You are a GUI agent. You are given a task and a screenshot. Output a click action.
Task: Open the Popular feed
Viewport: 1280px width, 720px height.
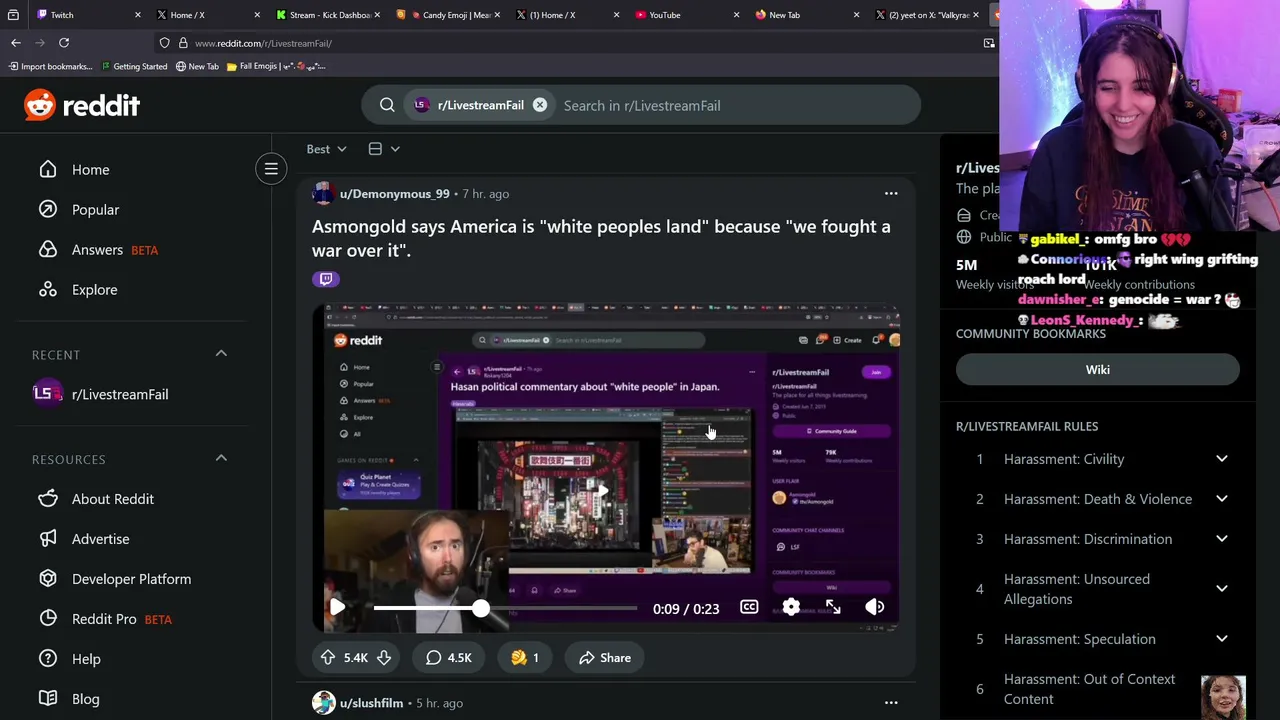pos(95,210)
